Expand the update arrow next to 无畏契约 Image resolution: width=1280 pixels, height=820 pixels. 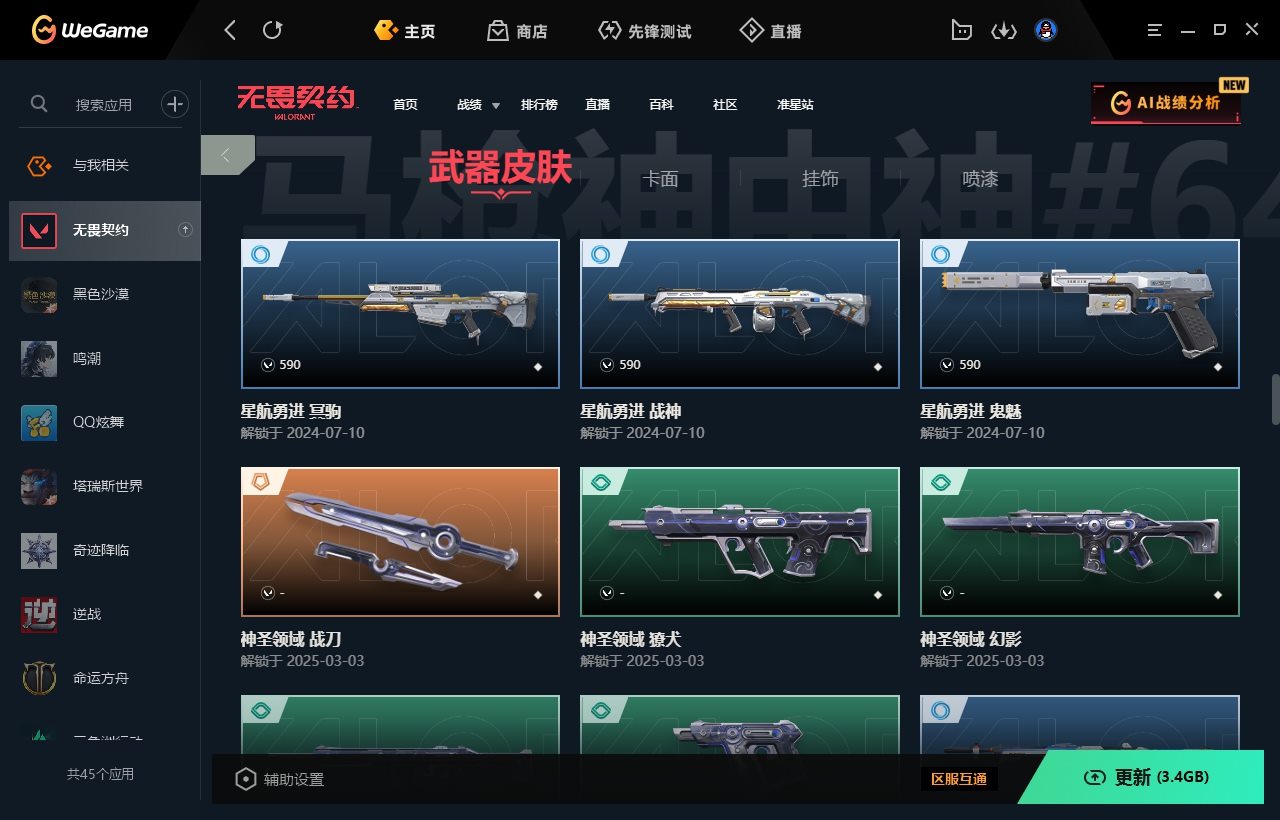coord(185,230)
